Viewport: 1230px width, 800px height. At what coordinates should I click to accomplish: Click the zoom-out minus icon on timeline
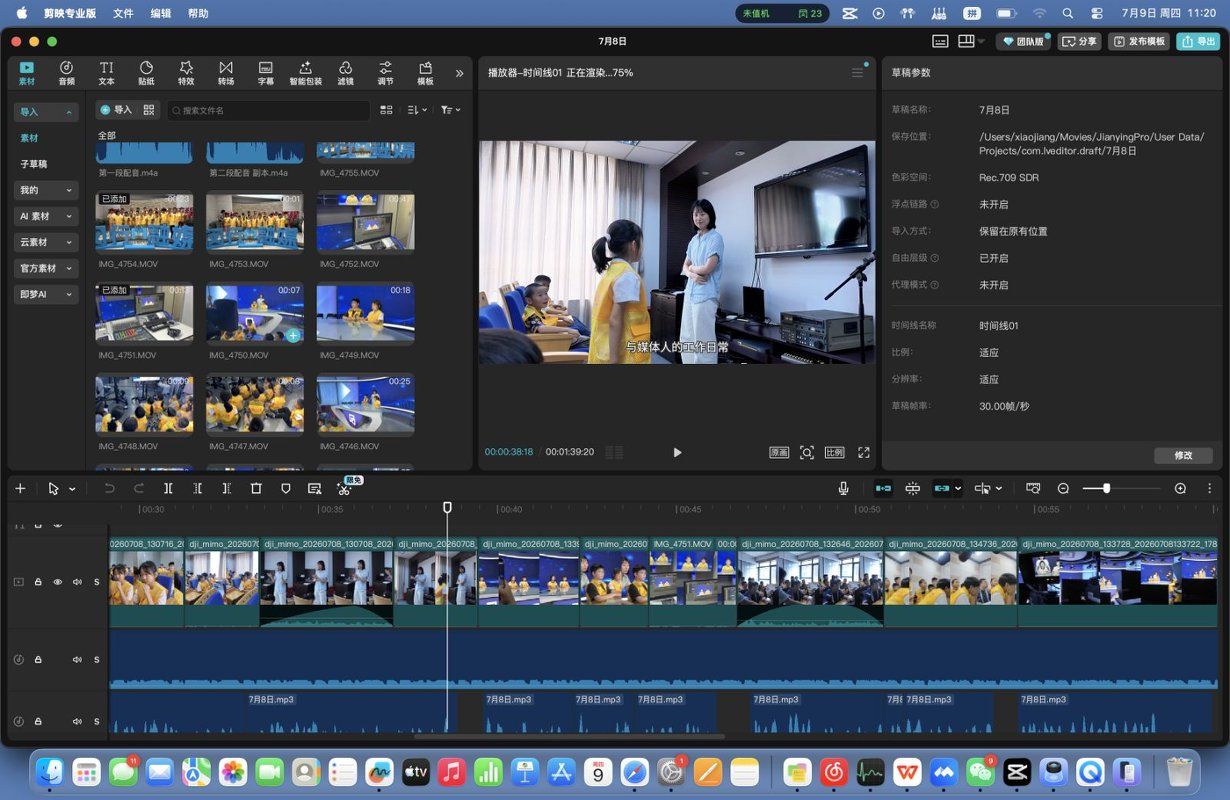coord(1063,488)
